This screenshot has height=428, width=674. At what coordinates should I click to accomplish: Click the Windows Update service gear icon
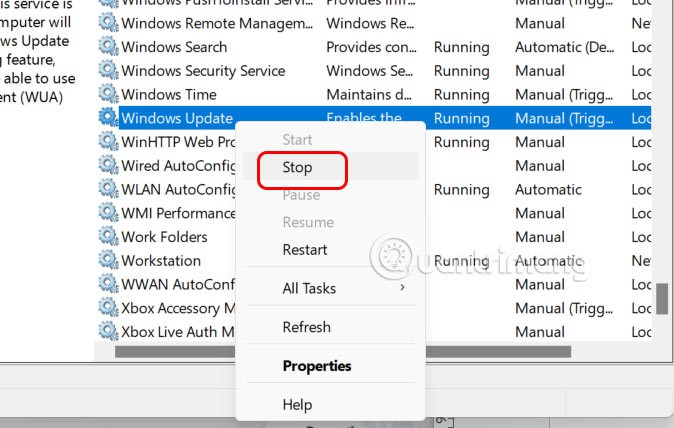pyautogui.click(x=108, y=118)
